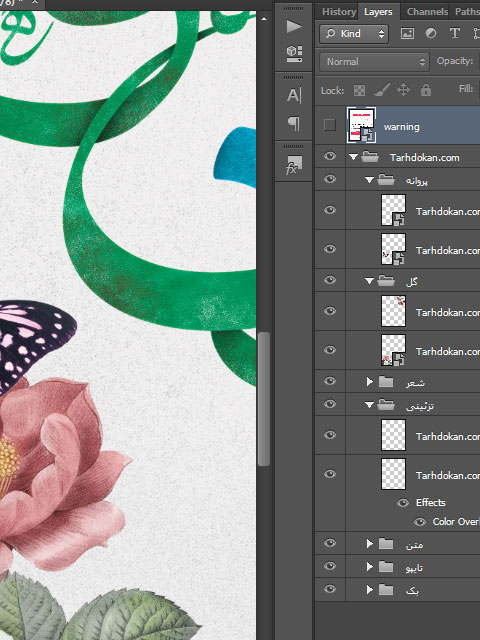Viewport: 480px width, 640px height.
Task: Select second layer thumbnail under گل
Action: point(393,350)
